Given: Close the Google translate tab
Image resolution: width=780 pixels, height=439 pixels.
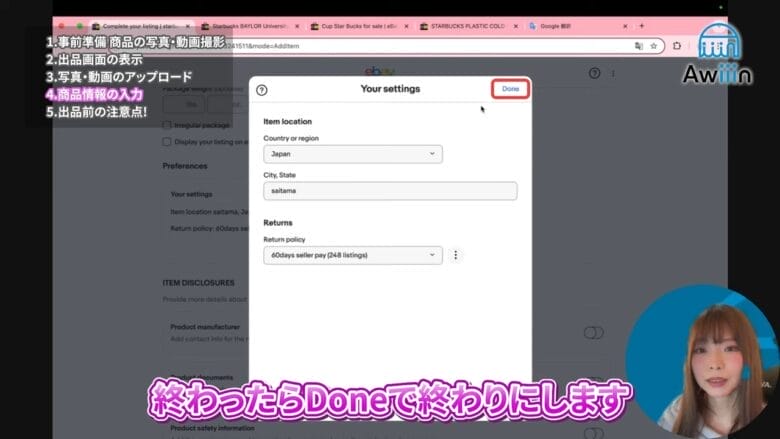Looking at the screenshot, I should (625, 26).
